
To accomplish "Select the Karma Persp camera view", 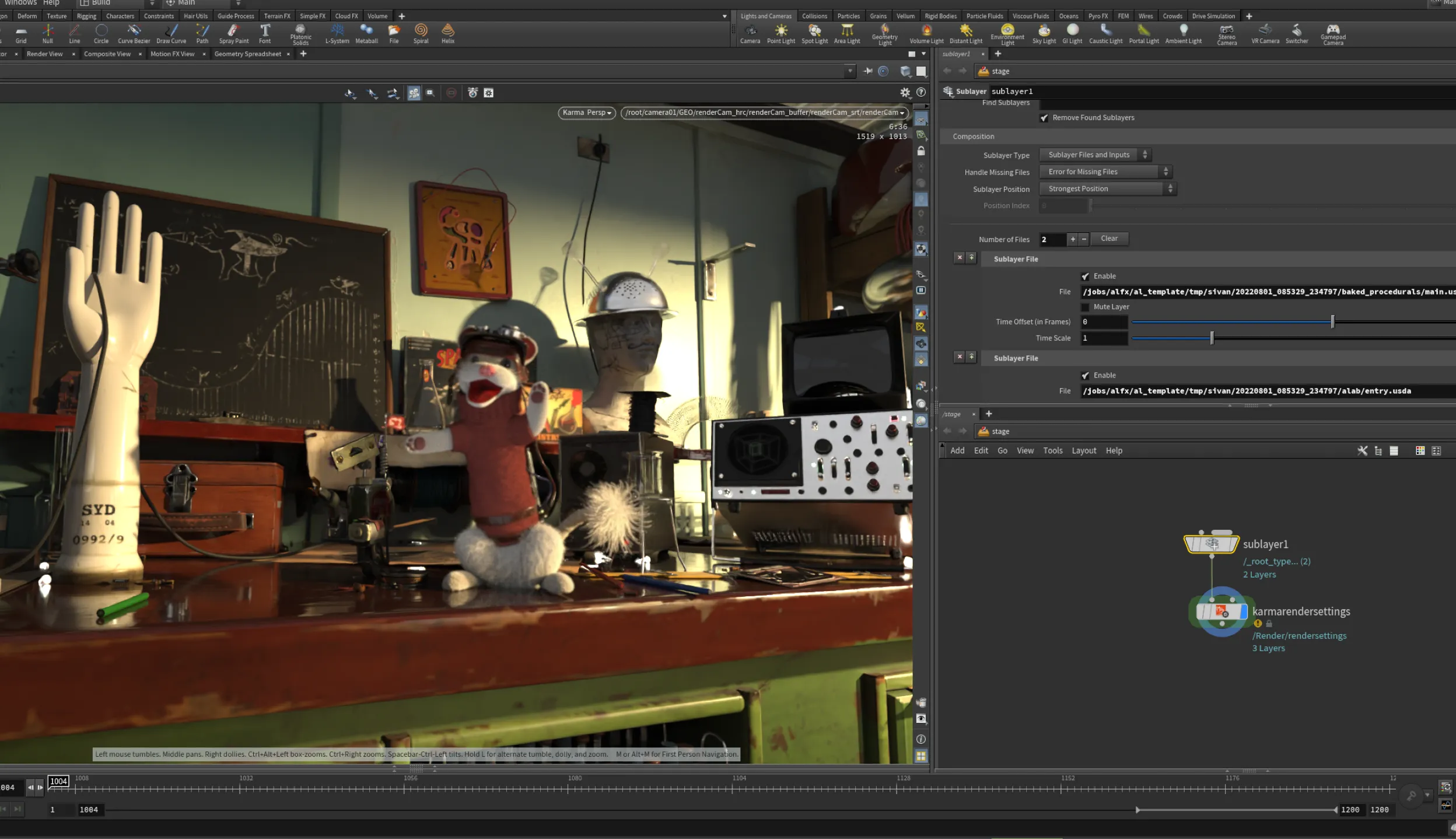I will pos(584,112).
